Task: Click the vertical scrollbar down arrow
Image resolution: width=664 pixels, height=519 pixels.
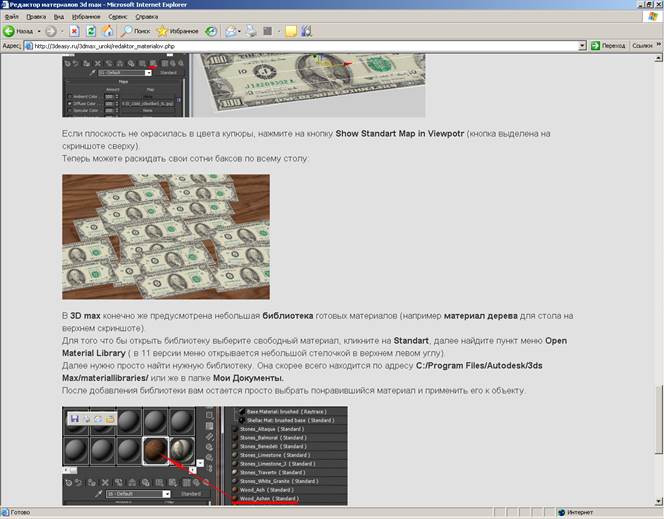Action: 658,502
